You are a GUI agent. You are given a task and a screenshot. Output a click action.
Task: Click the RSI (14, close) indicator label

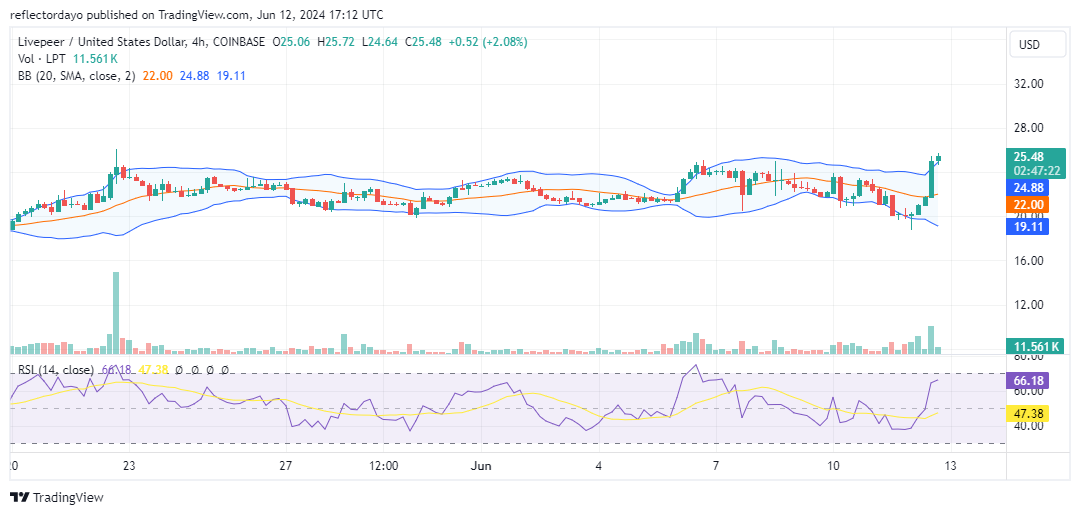pyautogui.click(x=56, y=370)
